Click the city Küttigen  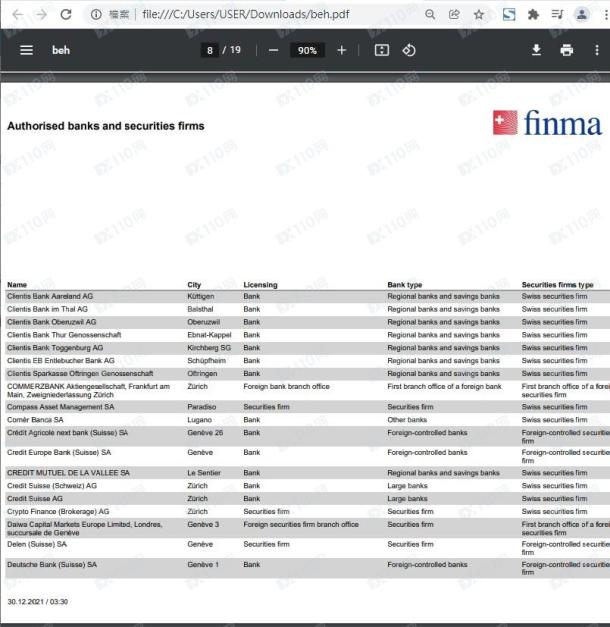tap(201, 296)
